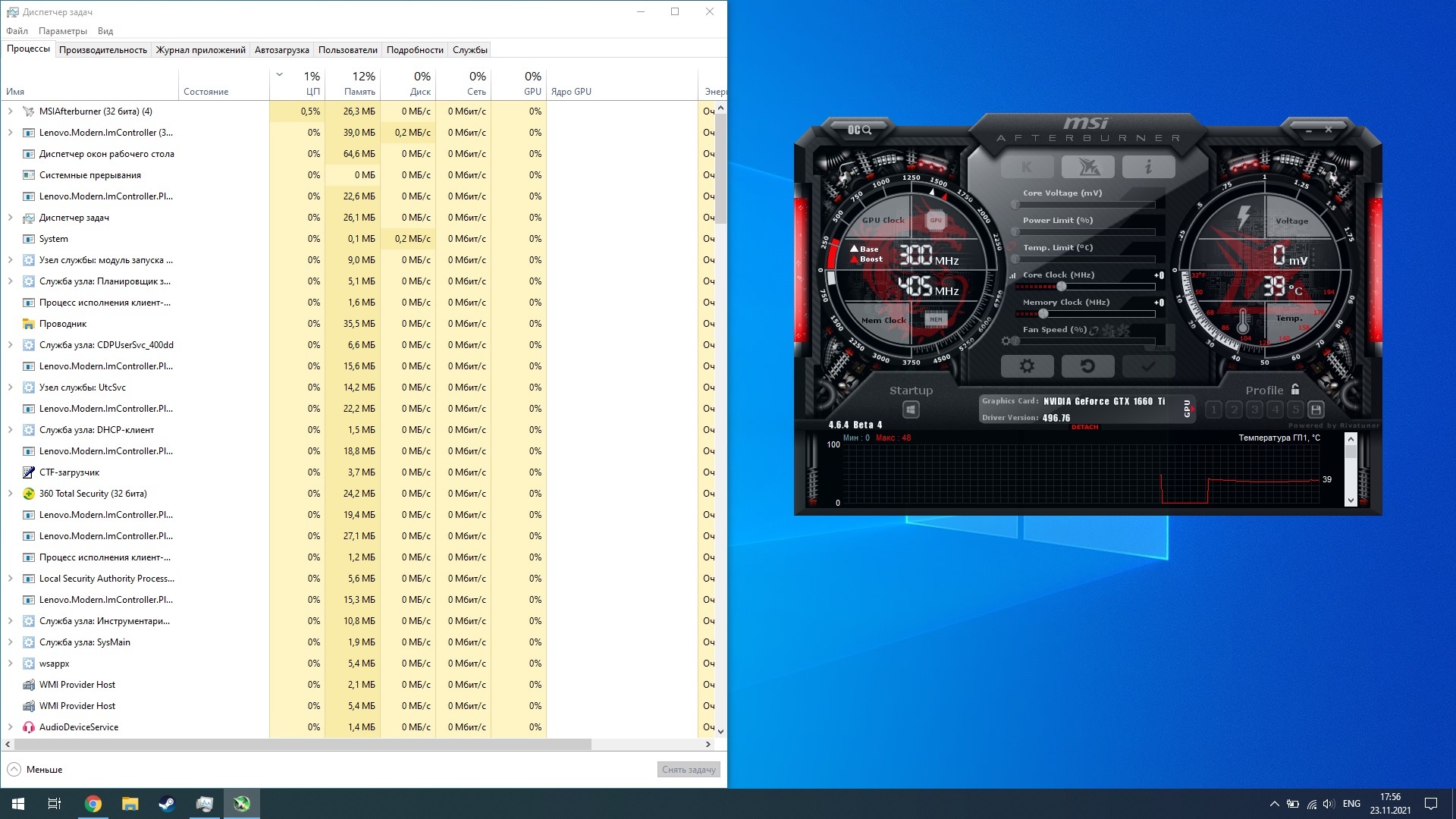Screen dimensions: 1456x819
Task: Open the Afterburner information button
Action: point(1149,167)
